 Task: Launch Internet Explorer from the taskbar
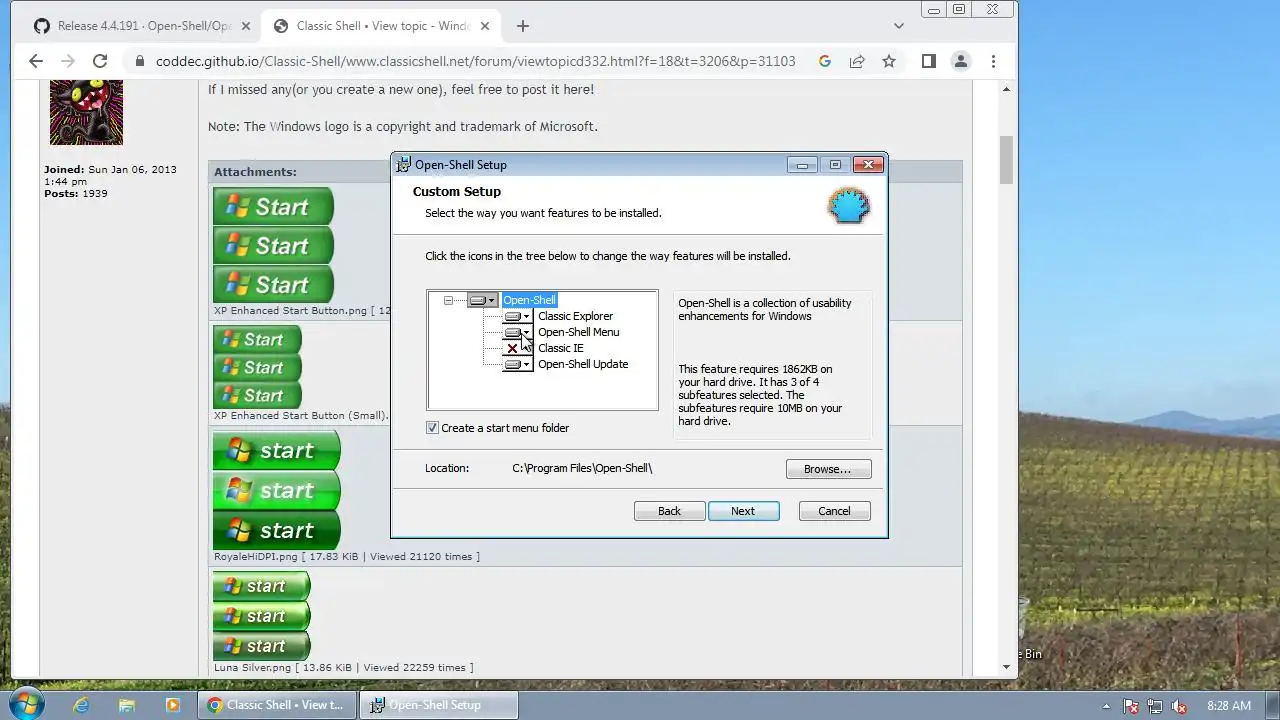[x=81, y=705]
